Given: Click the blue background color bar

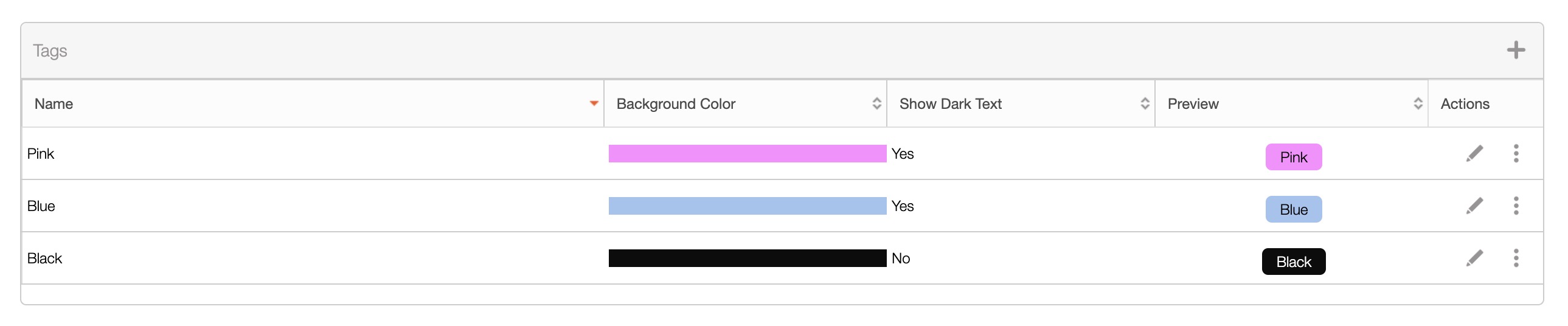Looking at the screenshot, I should [x=747, y=206].
